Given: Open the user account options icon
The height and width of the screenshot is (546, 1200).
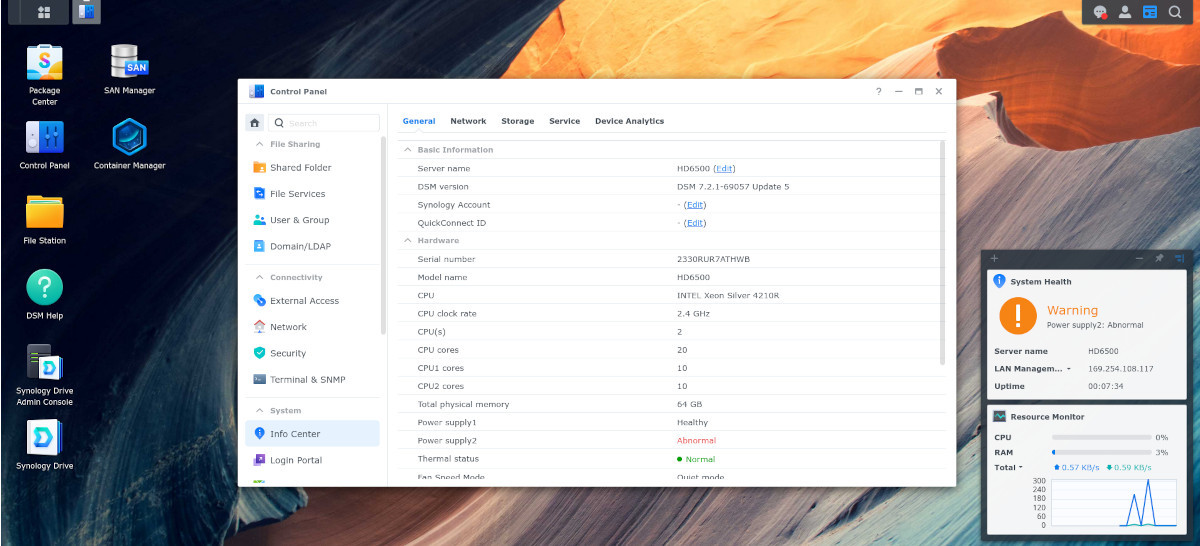Looking at the screenshot, I should coord(1125,12).
